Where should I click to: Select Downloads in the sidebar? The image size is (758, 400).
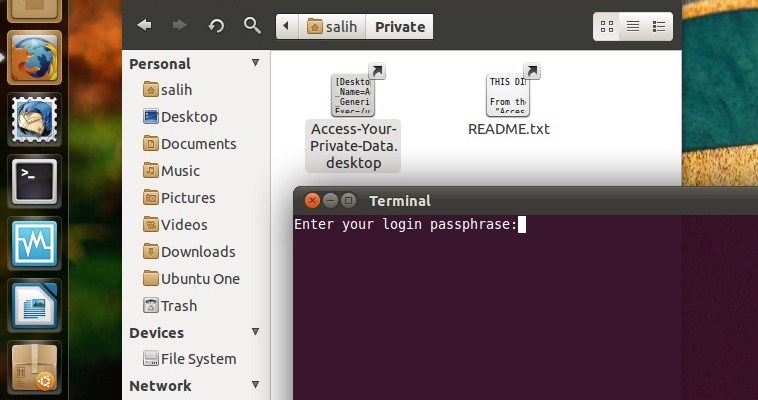[197, 252]
